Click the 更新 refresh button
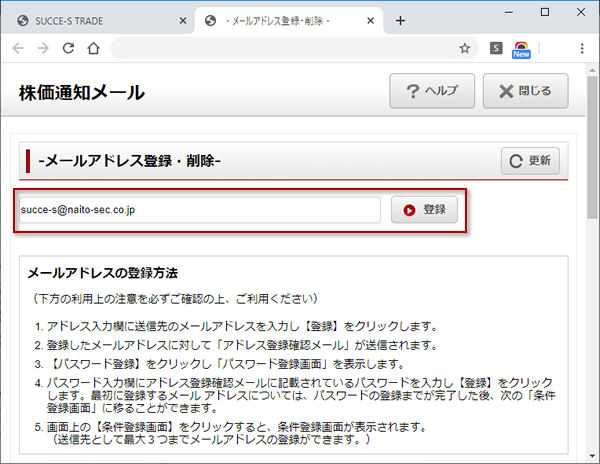This screenshot has height=464, width=600. point(530,160)
